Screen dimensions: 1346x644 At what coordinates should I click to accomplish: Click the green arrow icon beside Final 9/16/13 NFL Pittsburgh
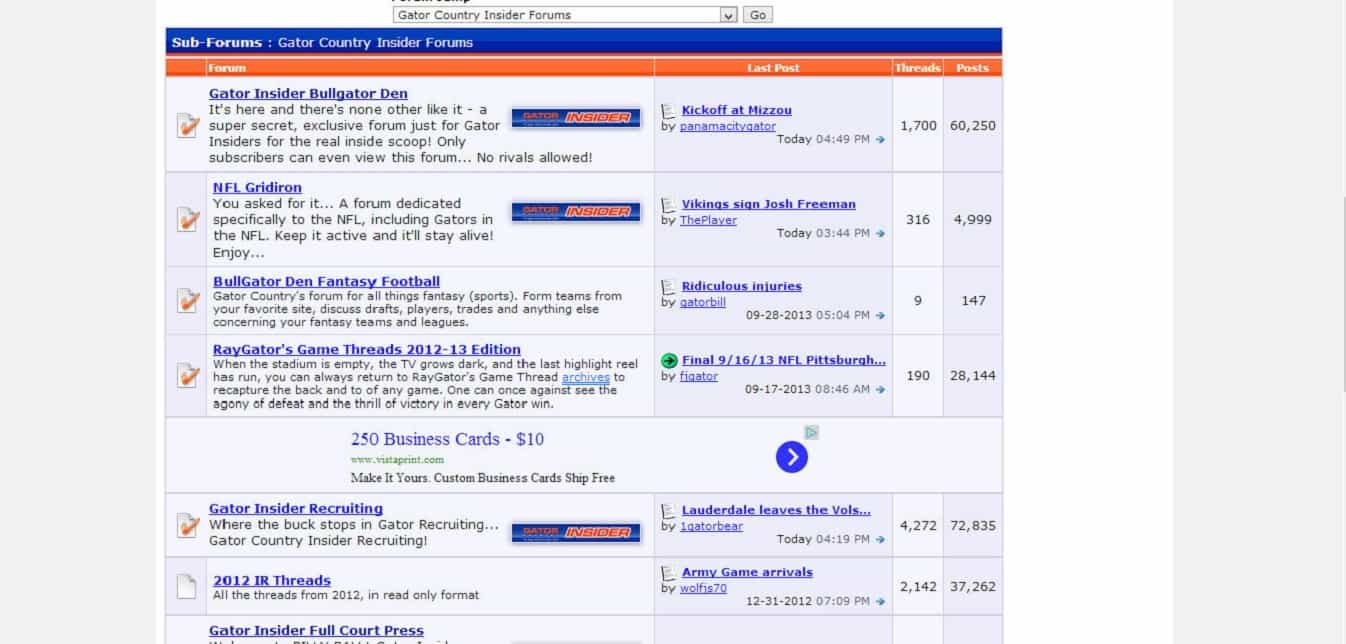click(x=669, y=360)
